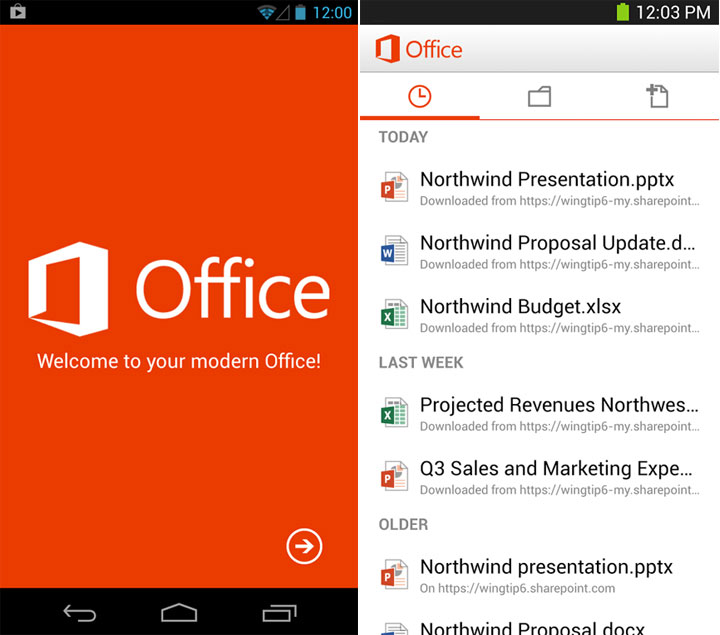The height and width of the screenshot is (635, 720).
Task: Switch to the New document tab
Action: tap(658, 96)
